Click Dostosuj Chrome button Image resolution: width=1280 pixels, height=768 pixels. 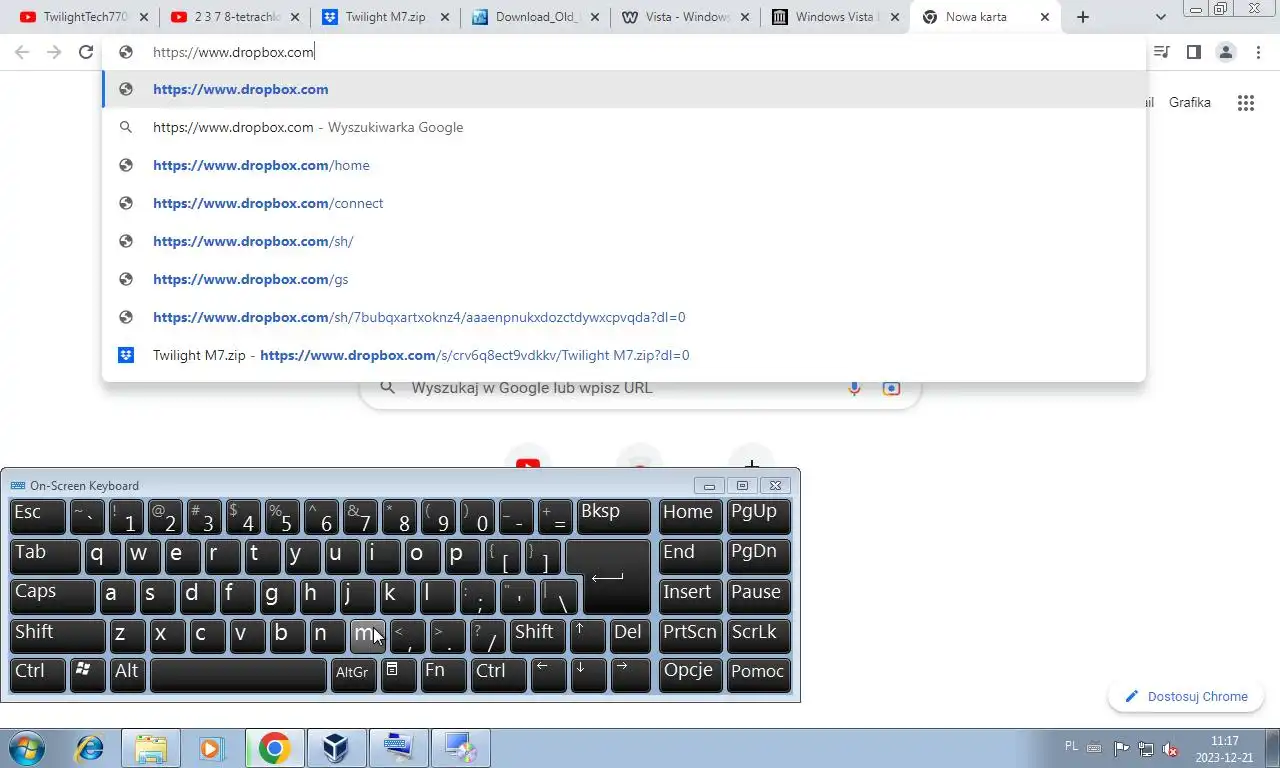[x=1185, y=696]
